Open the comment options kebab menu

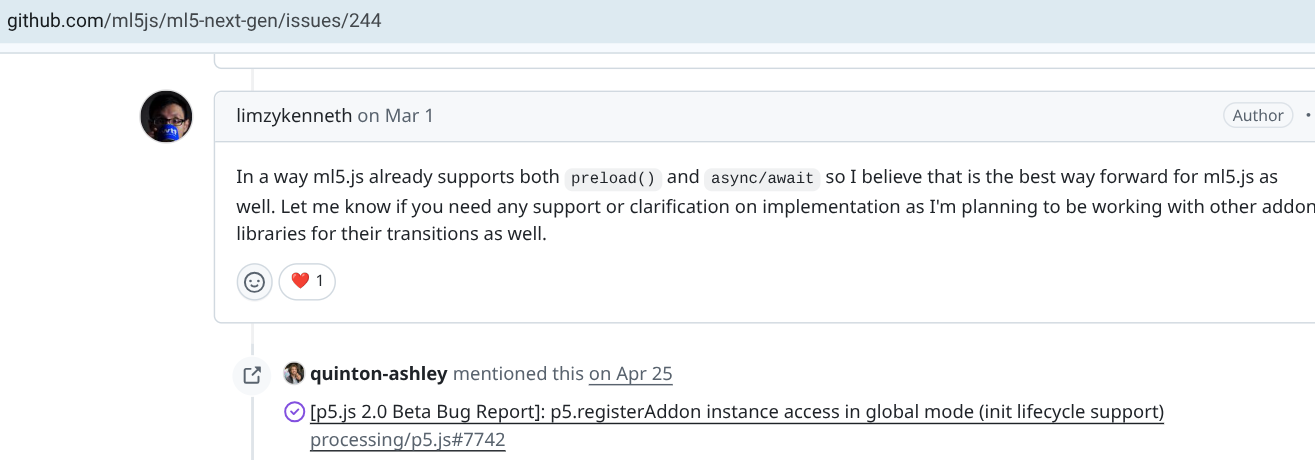(x=1308, y=116)
